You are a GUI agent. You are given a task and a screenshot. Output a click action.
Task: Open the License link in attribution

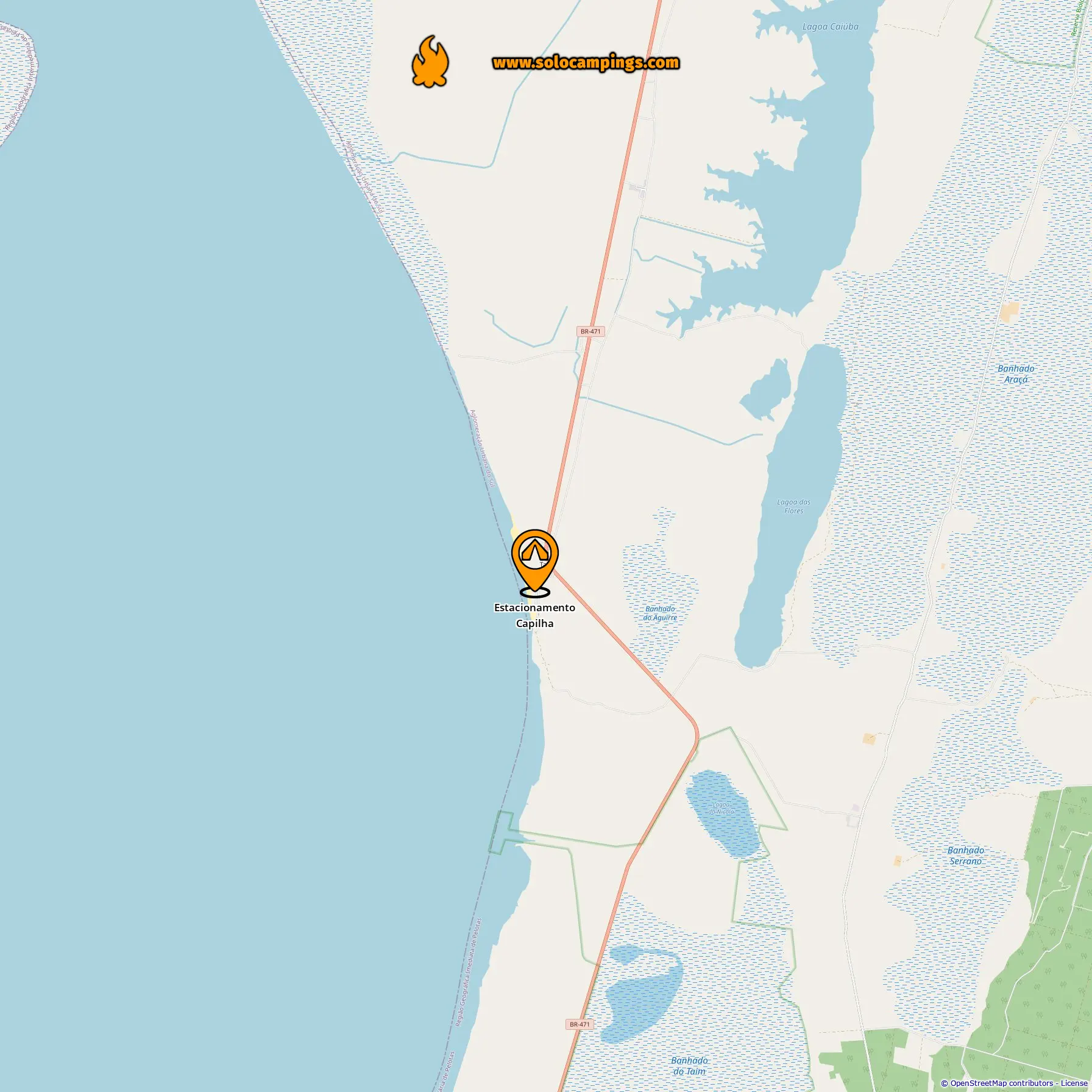point(1074,1083)
